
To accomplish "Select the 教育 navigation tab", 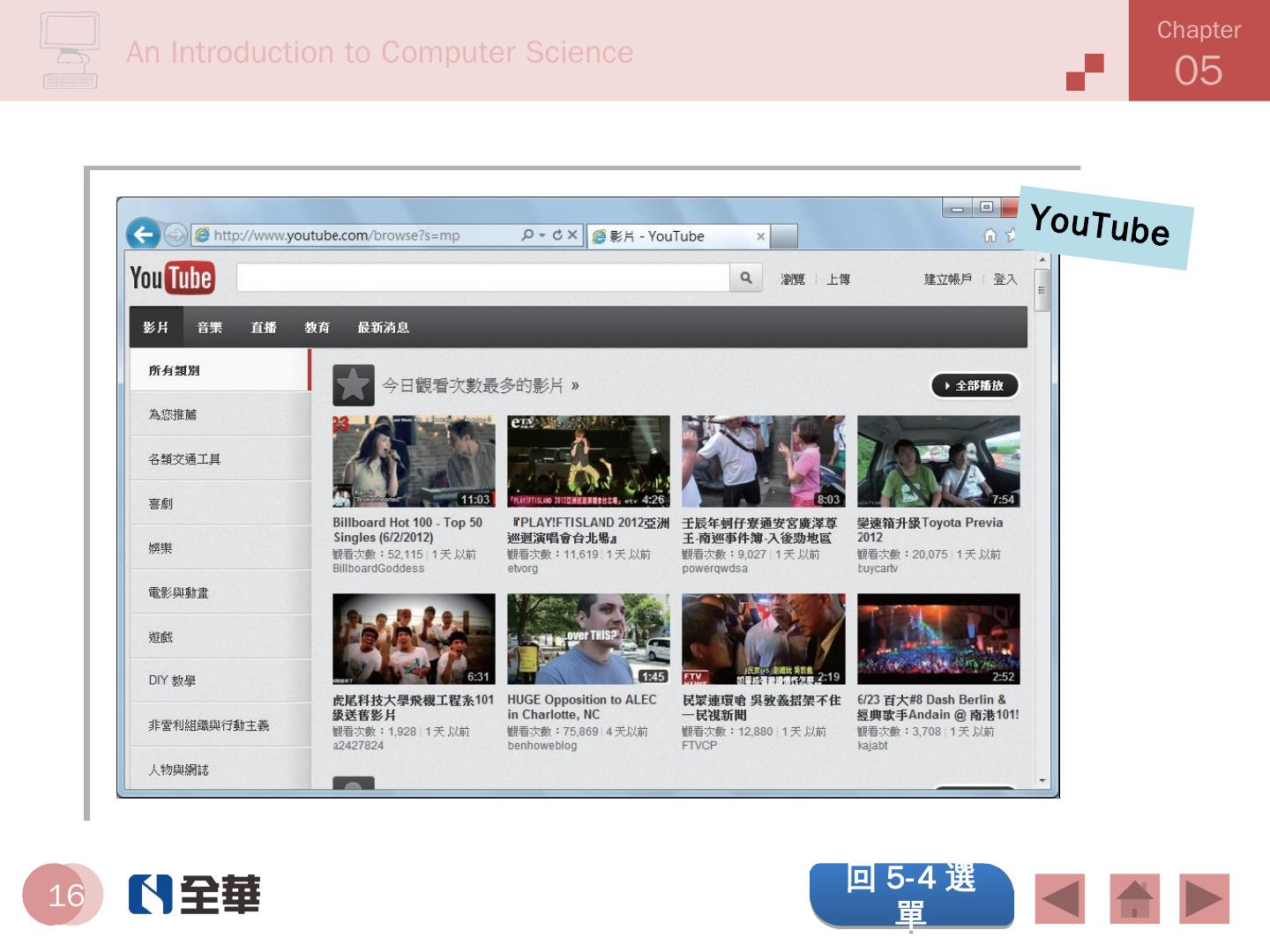I will click(317, 328).
